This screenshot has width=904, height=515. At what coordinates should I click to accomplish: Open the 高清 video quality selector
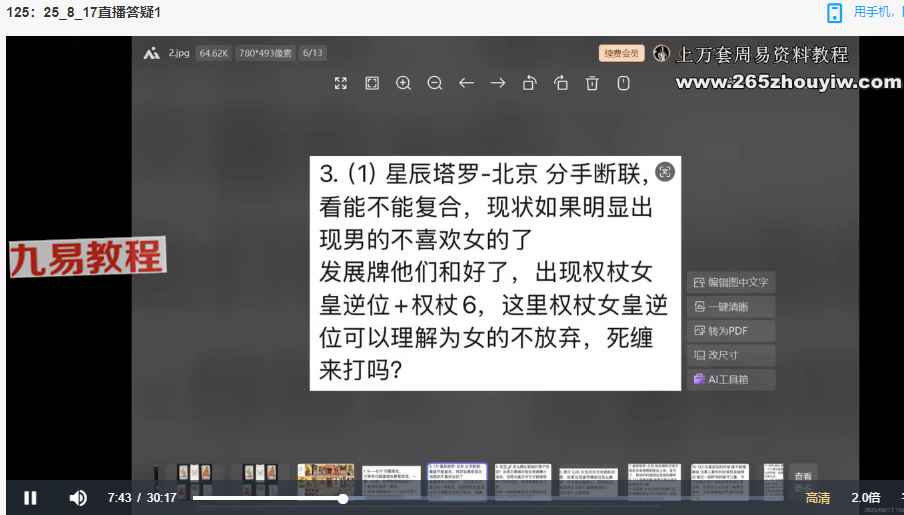(x=817, y=498)
